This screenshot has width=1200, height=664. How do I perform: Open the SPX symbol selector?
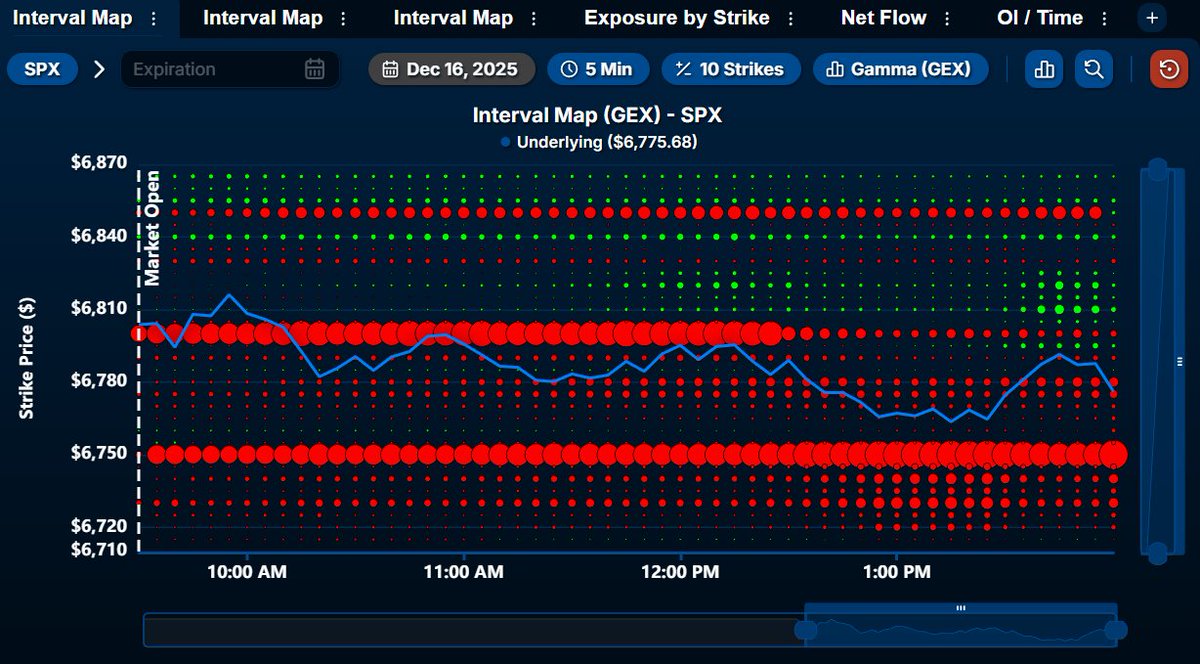42,69
